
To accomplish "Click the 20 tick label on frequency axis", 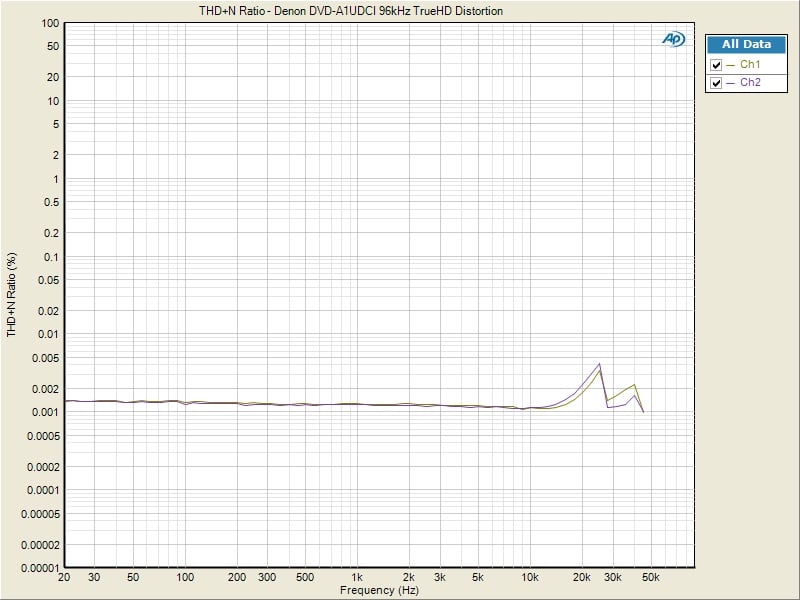I will pos(65,578).
